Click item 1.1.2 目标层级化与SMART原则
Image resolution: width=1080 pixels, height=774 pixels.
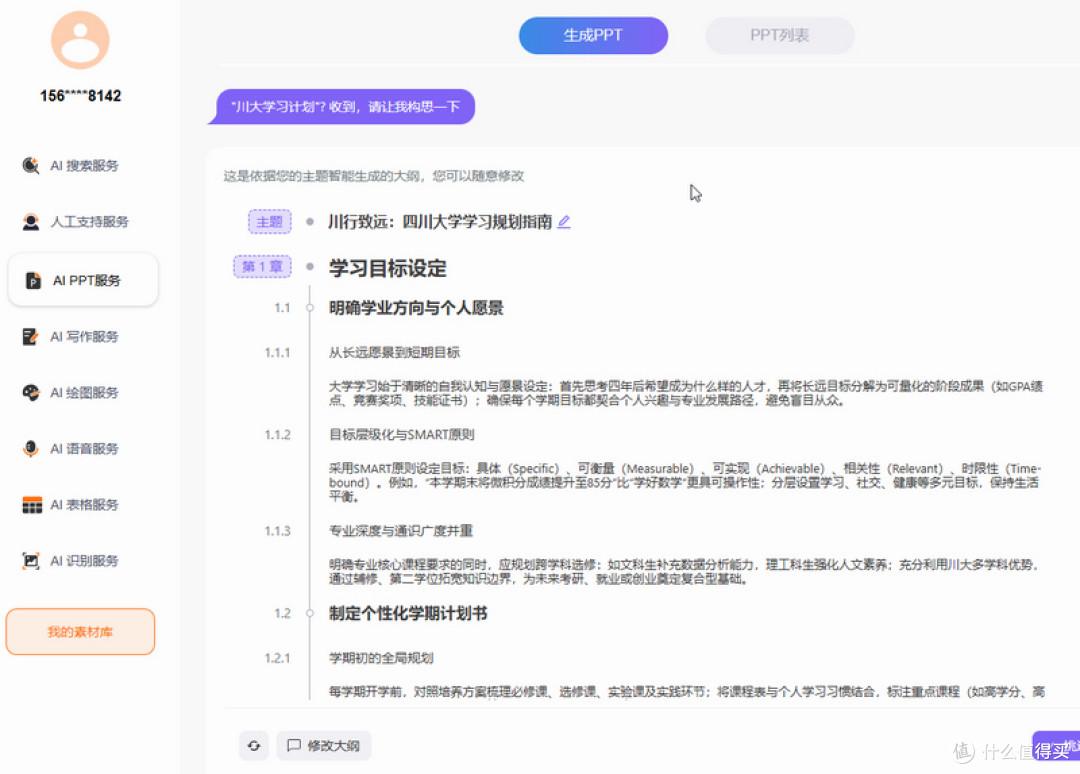(402, 435)
